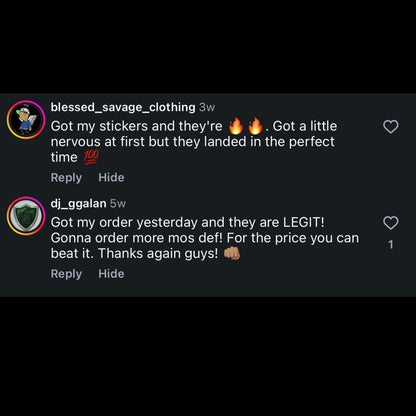Screen dimensions: 416x416
Task: Click the first fire emoji
Action: tap(236, 126)
